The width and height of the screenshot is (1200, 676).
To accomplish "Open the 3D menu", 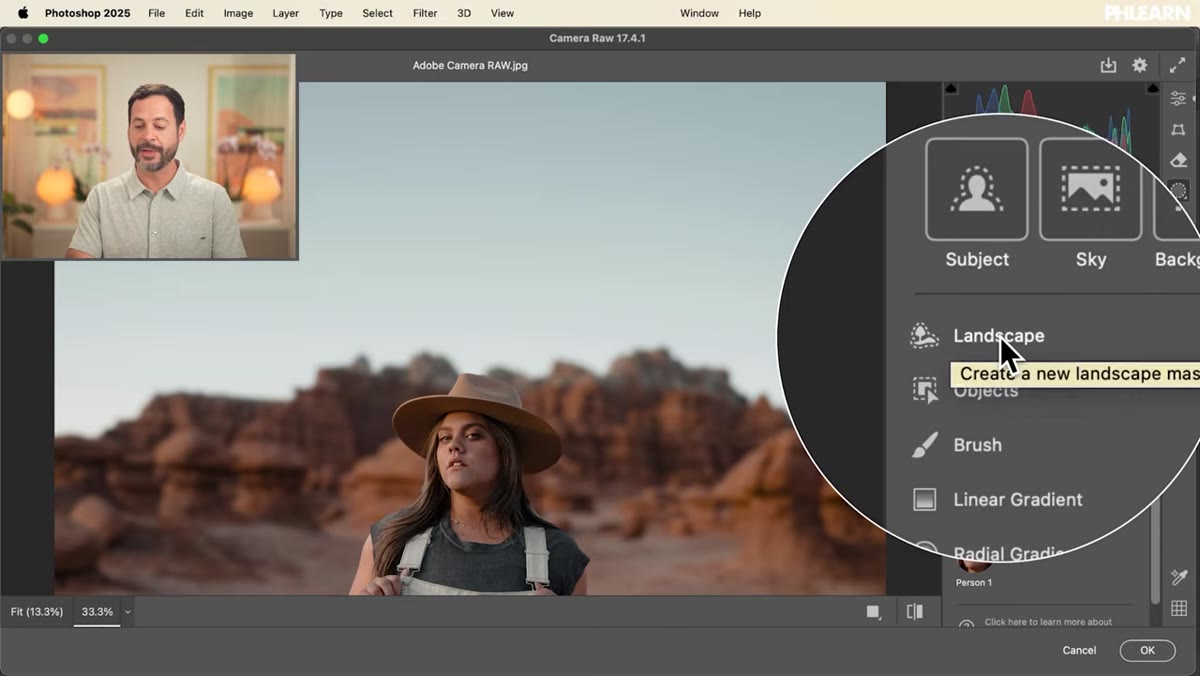I will pos(464,13).
